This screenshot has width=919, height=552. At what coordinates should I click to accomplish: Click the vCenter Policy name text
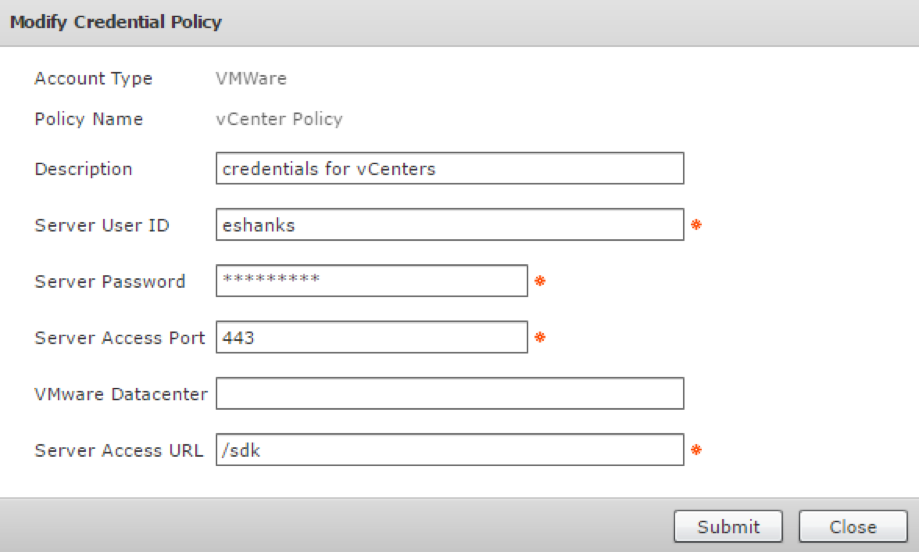point(279,119)
